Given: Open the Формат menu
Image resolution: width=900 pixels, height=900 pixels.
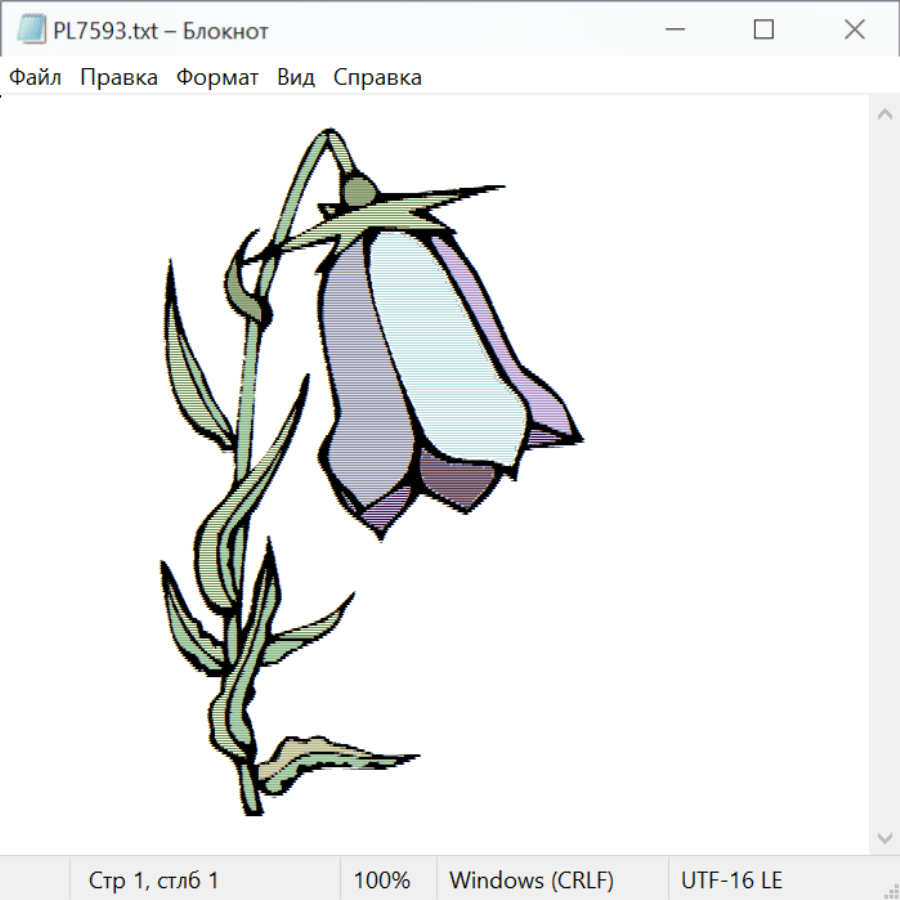Looking at the screenshot, I should 217,78.
